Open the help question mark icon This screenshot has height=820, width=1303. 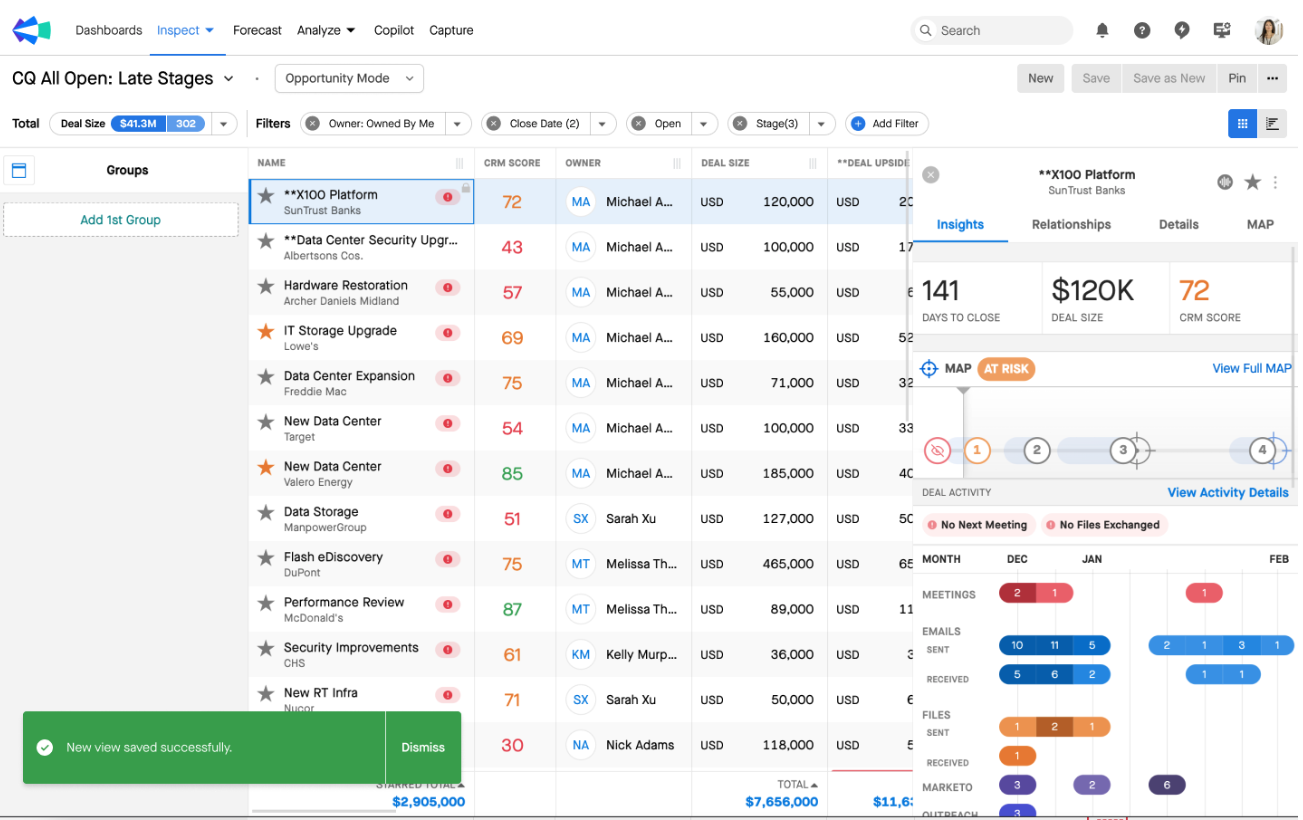coord(1142,30)
